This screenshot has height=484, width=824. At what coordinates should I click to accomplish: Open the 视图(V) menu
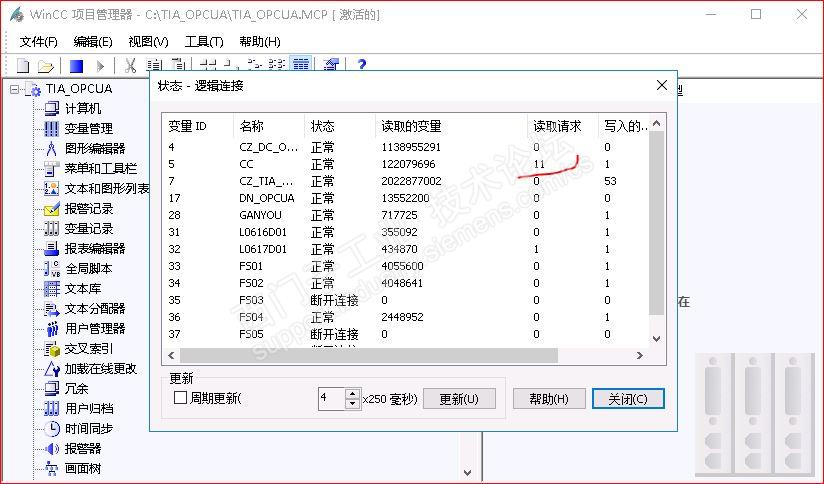(148, 42)
